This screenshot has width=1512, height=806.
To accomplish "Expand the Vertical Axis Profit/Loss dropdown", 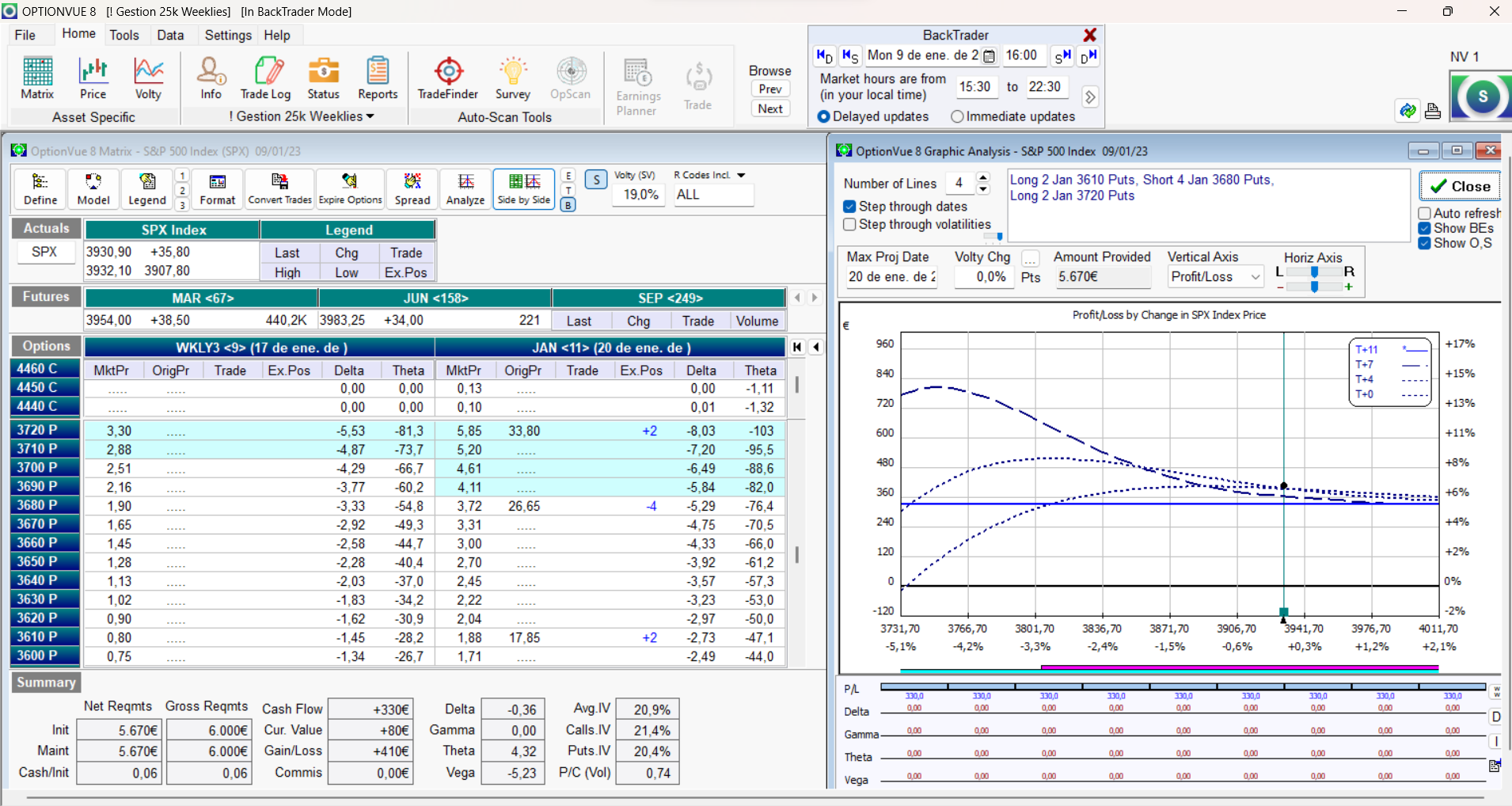I will [1256, 277].
